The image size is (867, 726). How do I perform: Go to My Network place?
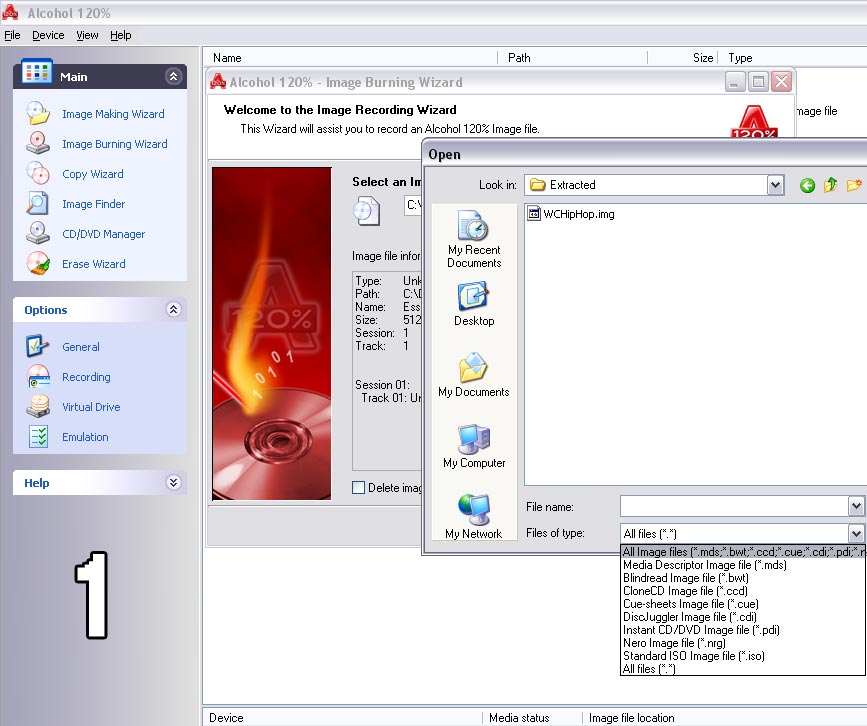point(474,516)
